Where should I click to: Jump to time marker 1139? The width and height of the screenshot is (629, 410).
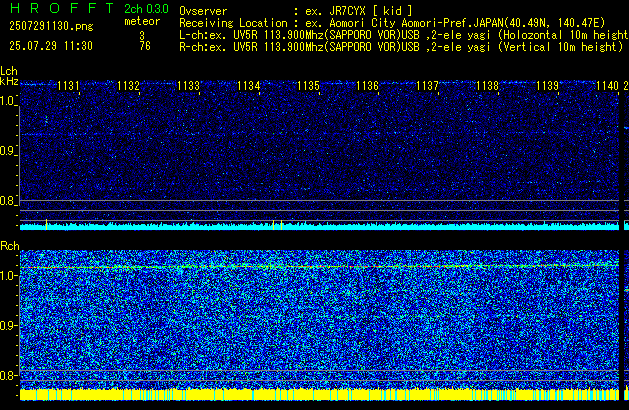(x=547, y=86)
